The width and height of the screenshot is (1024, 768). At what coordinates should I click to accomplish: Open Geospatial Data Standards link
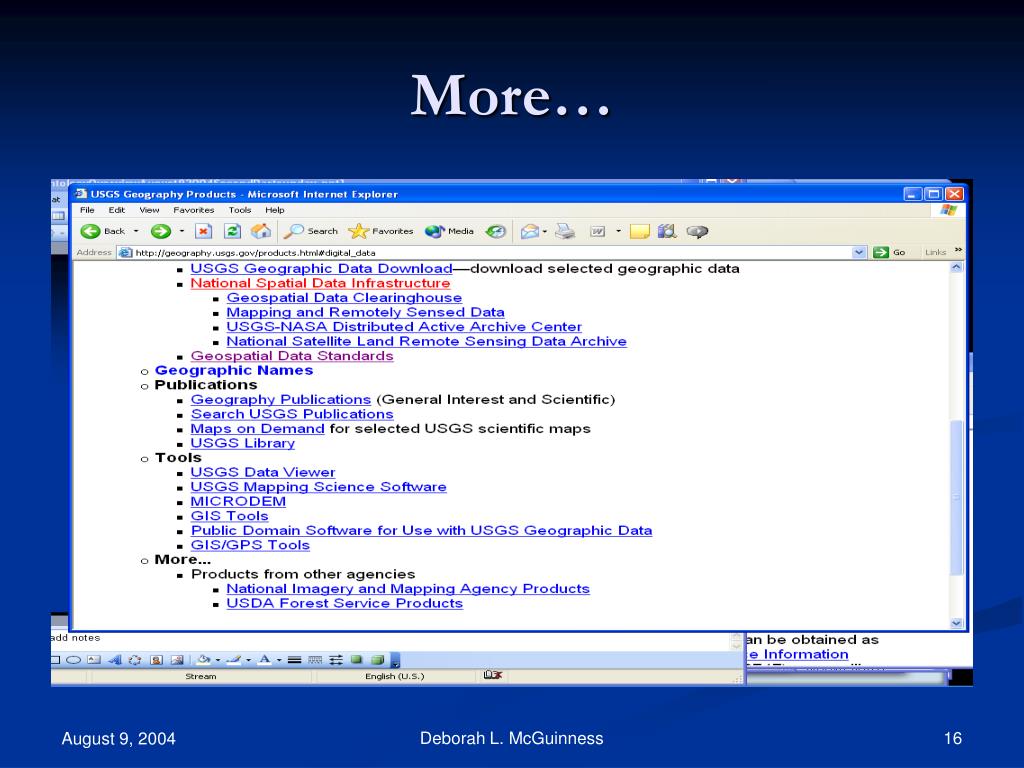[x=292, y=356]
